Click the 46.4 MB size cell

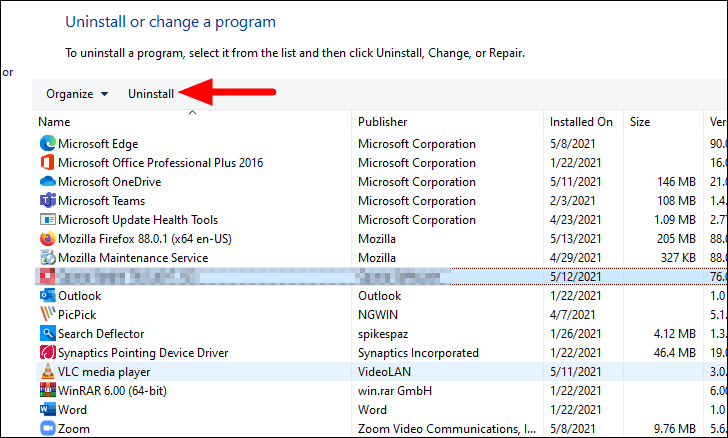(675, 353)
